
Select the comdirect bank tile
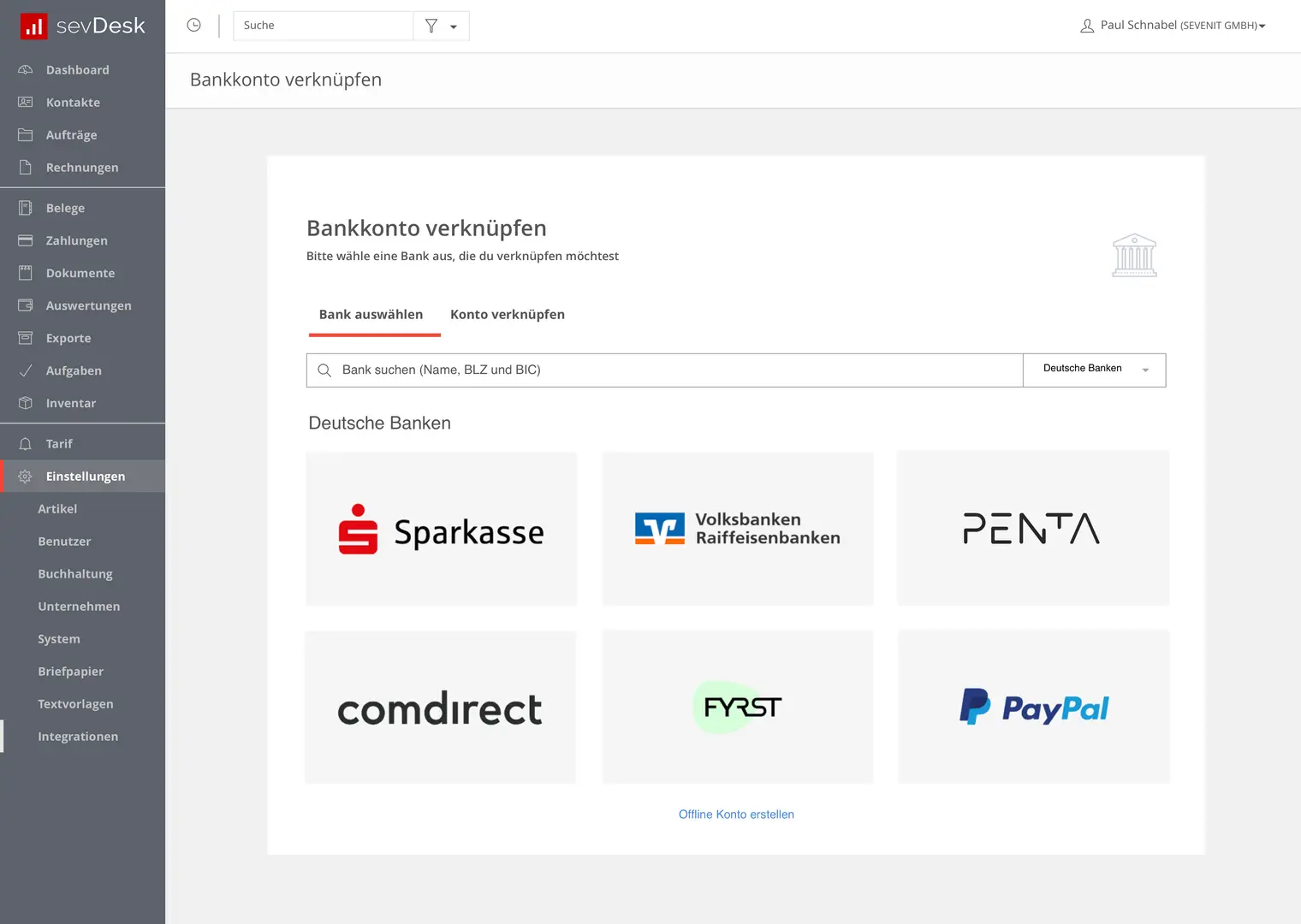coord(441,708)
